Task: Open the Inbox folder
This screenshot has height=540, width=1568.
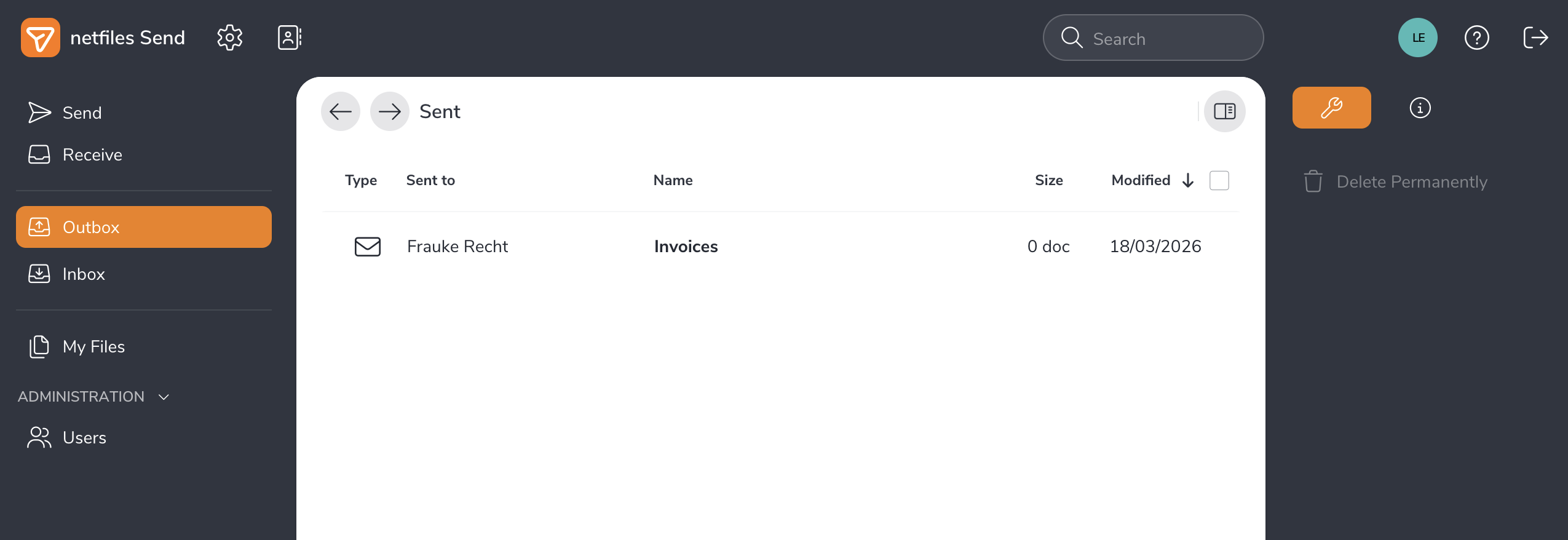Action: 84,274
